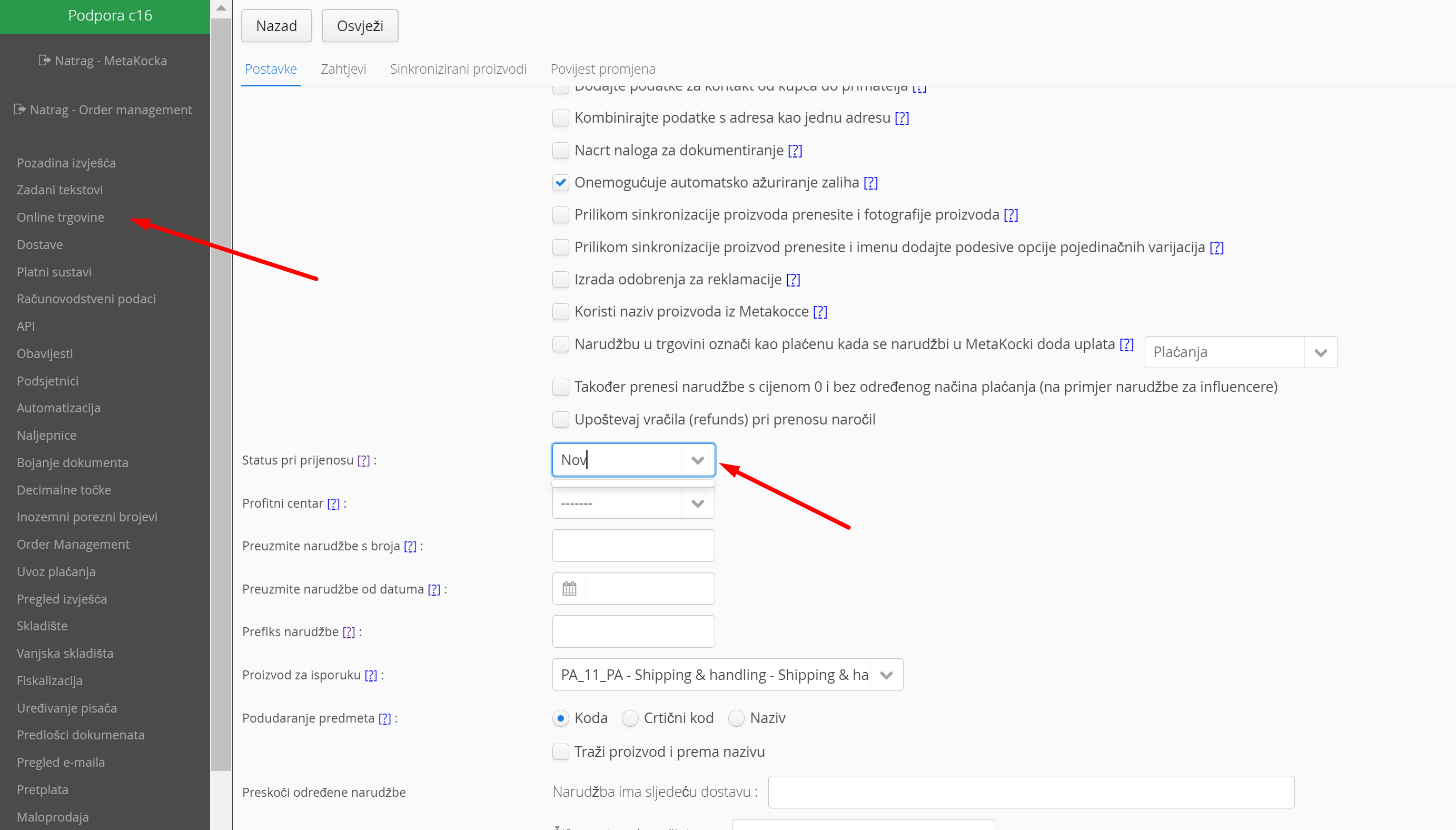
Task: Expand the Status pri prijenosu dropdown
Action: 698,460
